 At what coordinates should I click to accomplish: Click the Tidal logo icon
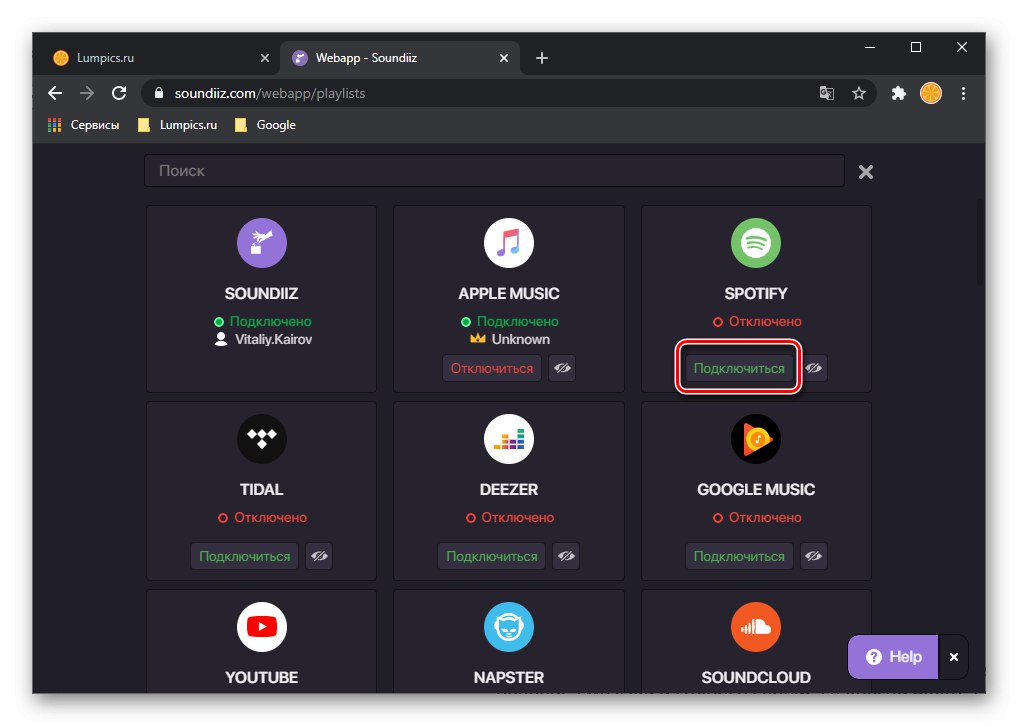(x=262, y=439)
